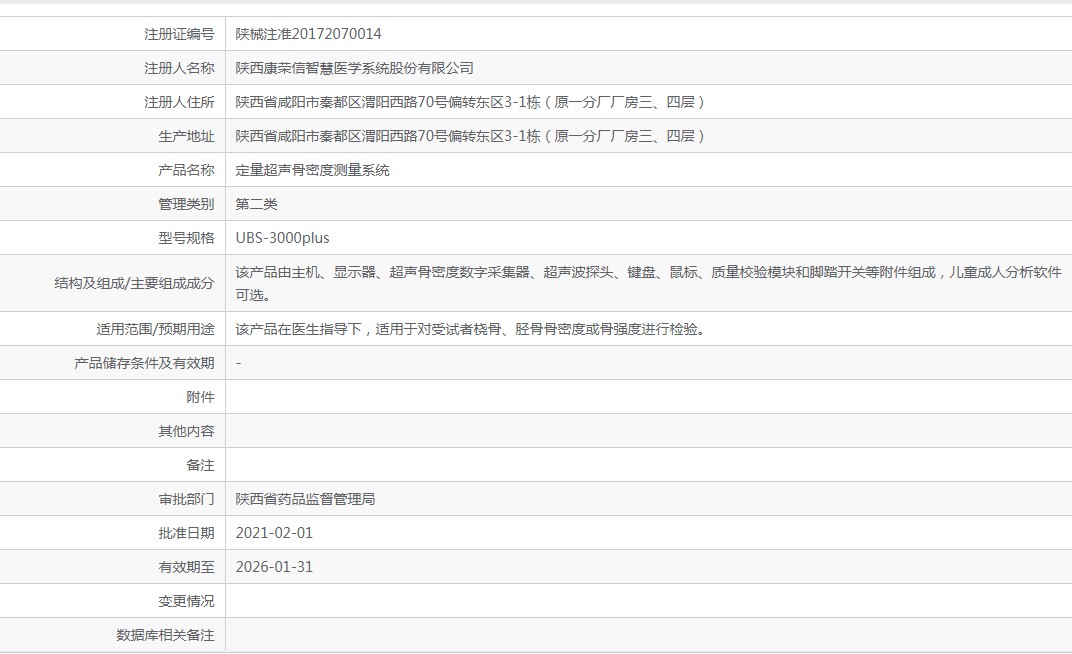Click the 数据库相关备注 label
Viewport: 1072px width, 654px height.
pos(165,636)
